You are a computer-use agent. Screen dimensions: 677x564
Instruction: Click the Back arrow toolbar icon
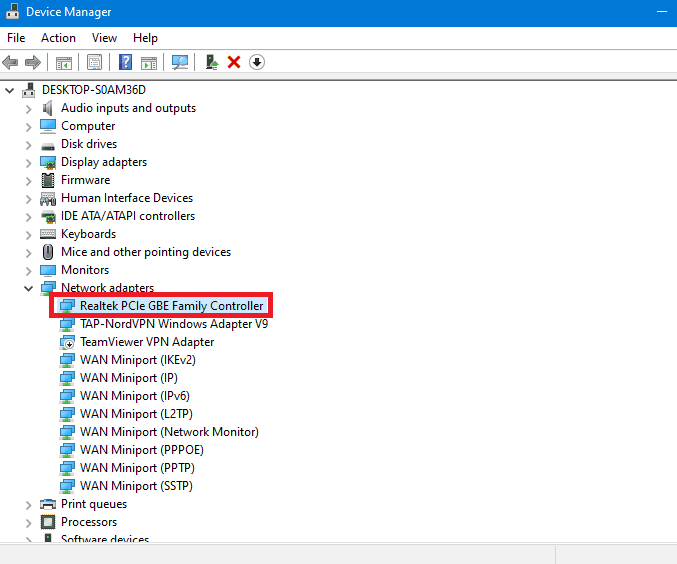point(11,62)
